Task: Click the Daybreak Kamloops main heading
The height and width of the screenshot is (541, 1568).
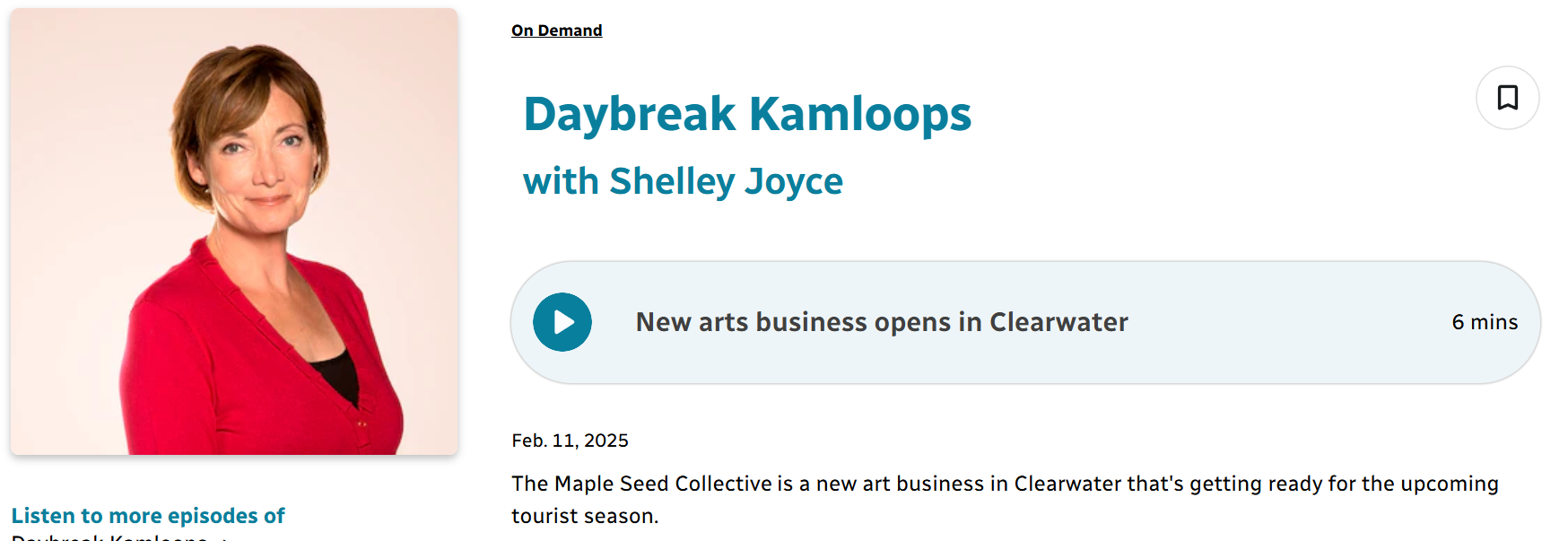Action: click(746, 114)
